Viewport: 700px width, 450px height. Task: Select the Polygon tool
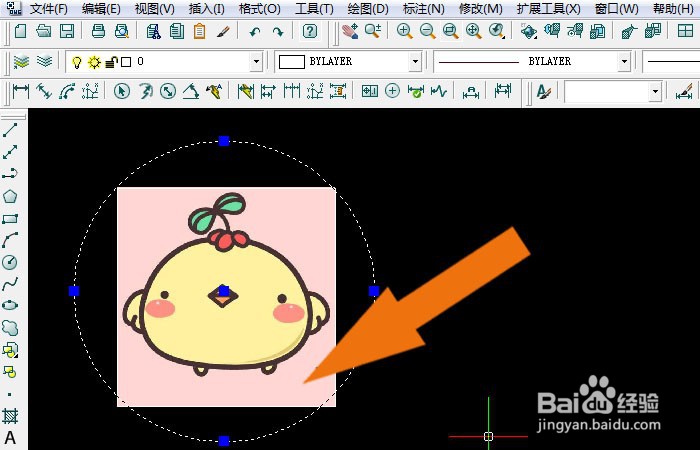[x=10, y=196]
